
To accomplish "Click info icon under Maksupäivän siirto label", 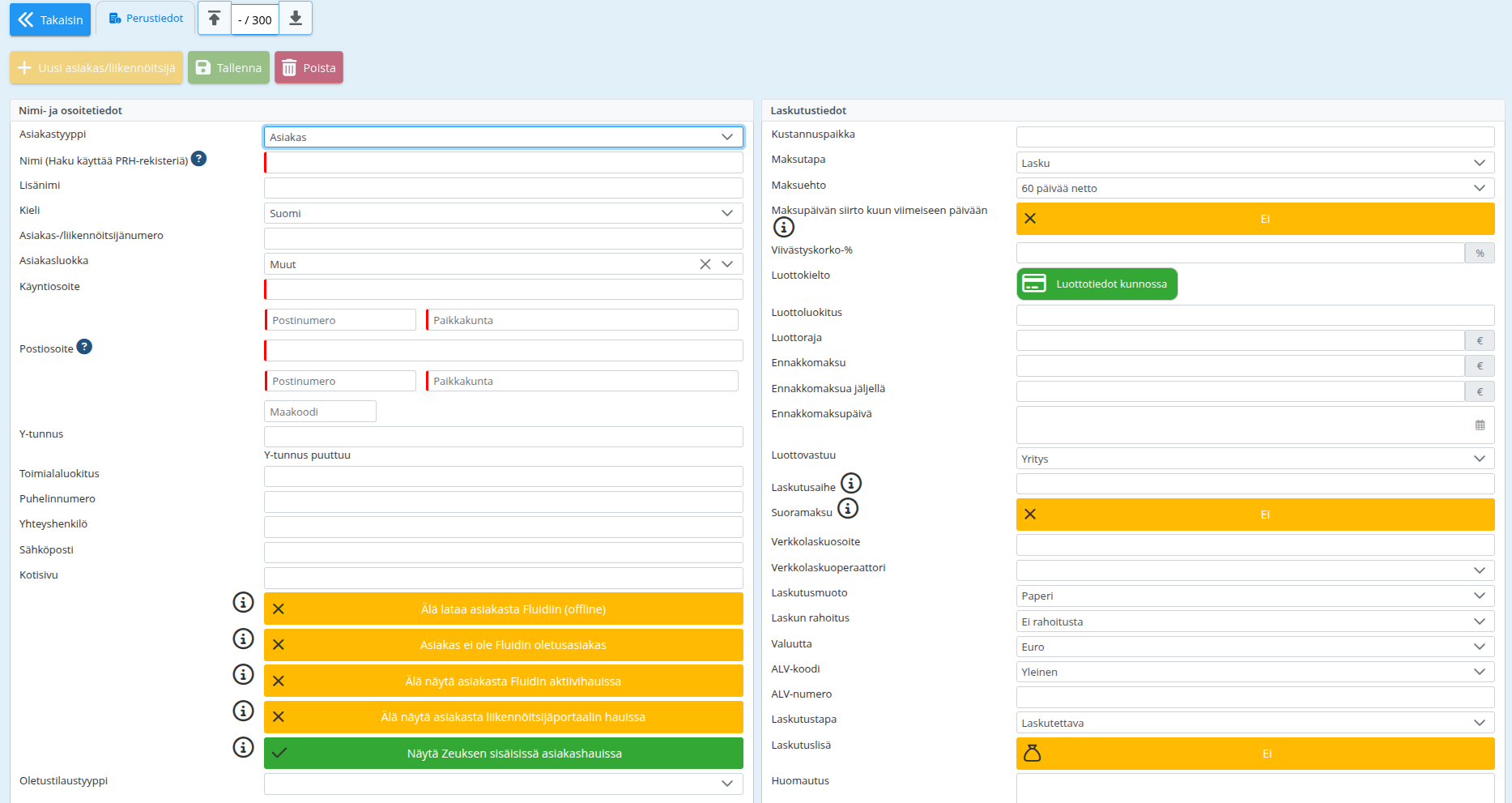I will point(783,227).
